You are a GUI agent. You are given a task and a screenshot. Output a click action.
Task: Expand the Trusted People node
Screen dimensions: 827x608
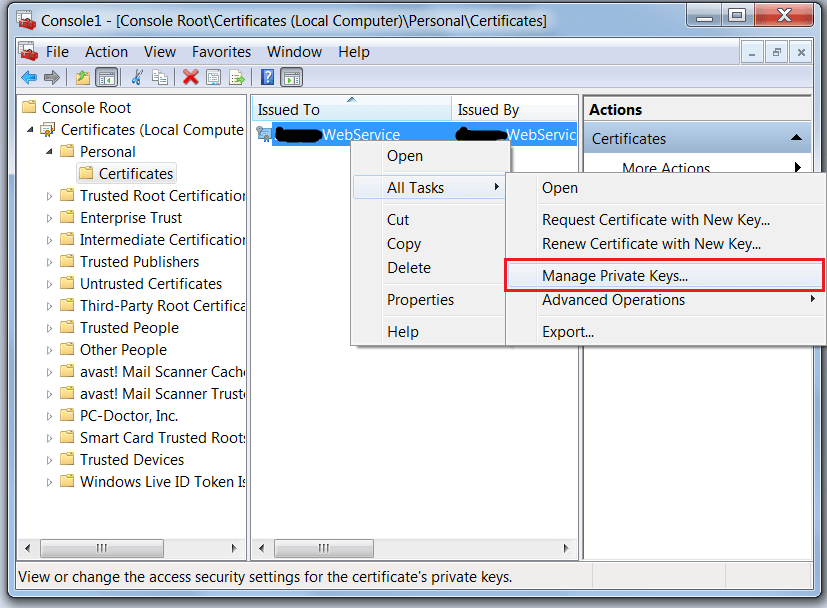[50, 328]
